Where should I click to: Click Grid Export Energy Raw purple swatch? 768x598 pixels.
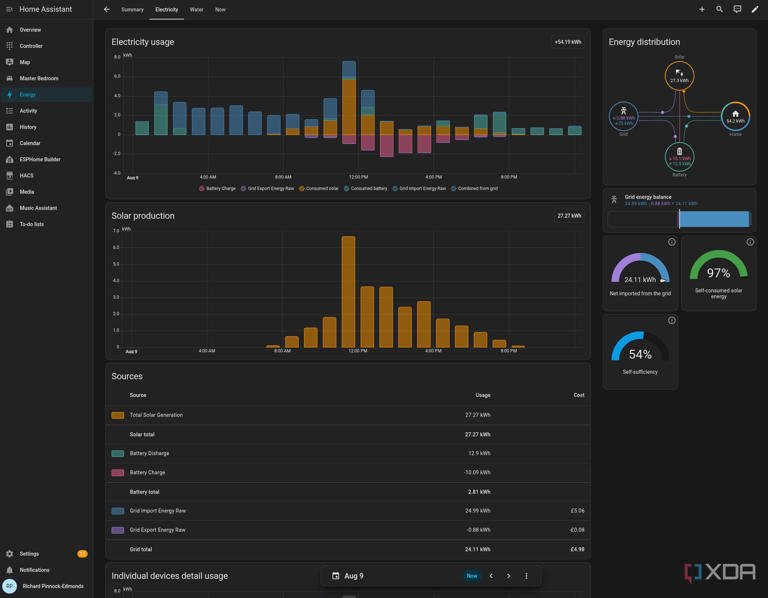coord(118,530)
